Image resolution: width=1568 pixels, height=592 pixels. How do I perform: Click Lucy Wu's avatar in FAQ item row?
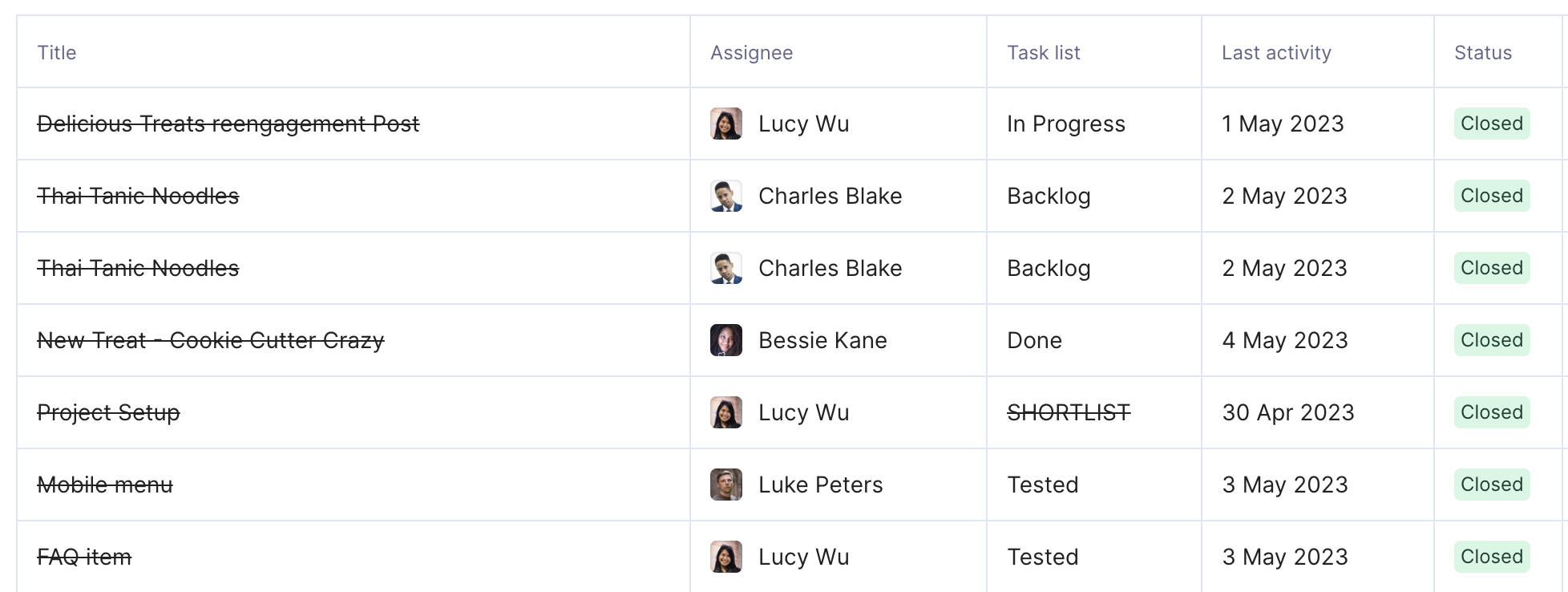point(726,557)
